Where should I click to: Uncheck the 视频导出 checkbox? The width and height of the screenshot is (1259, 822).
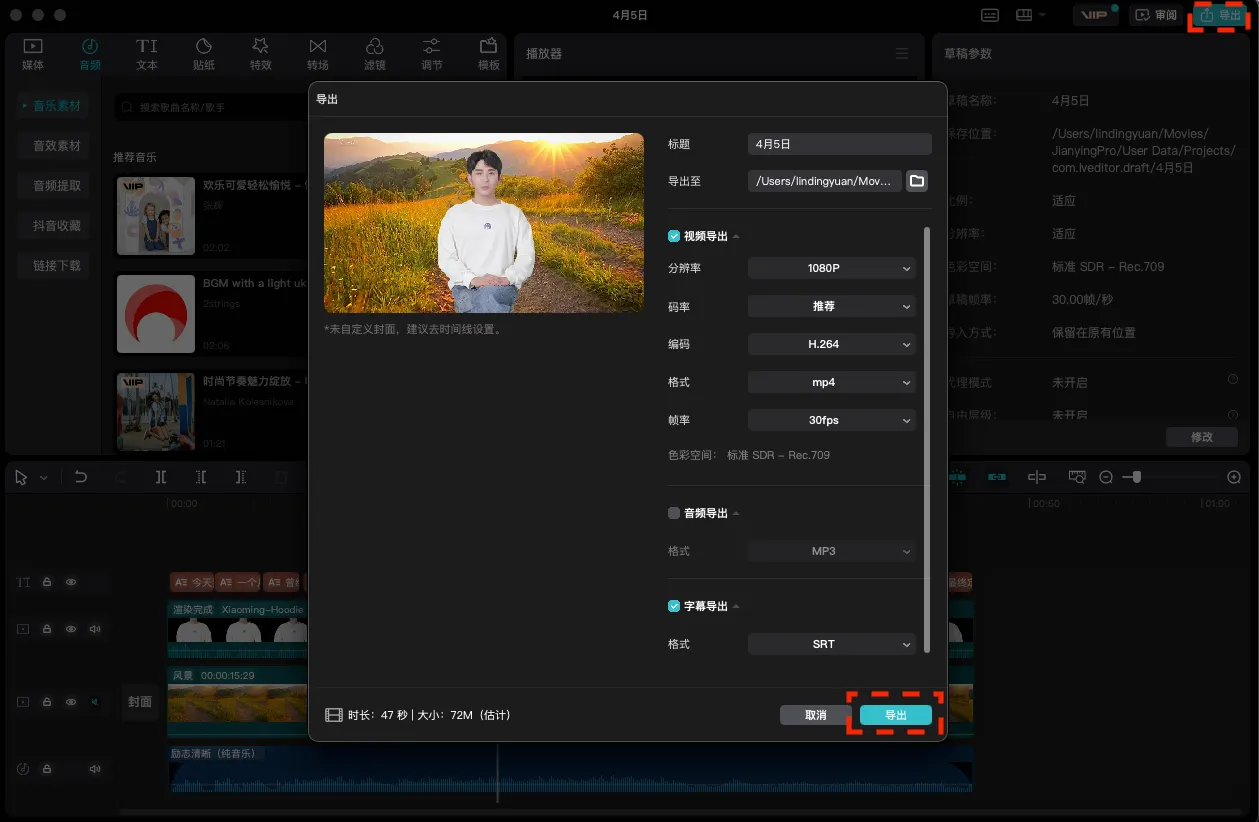pyautogui.click(x=674, y=236)
